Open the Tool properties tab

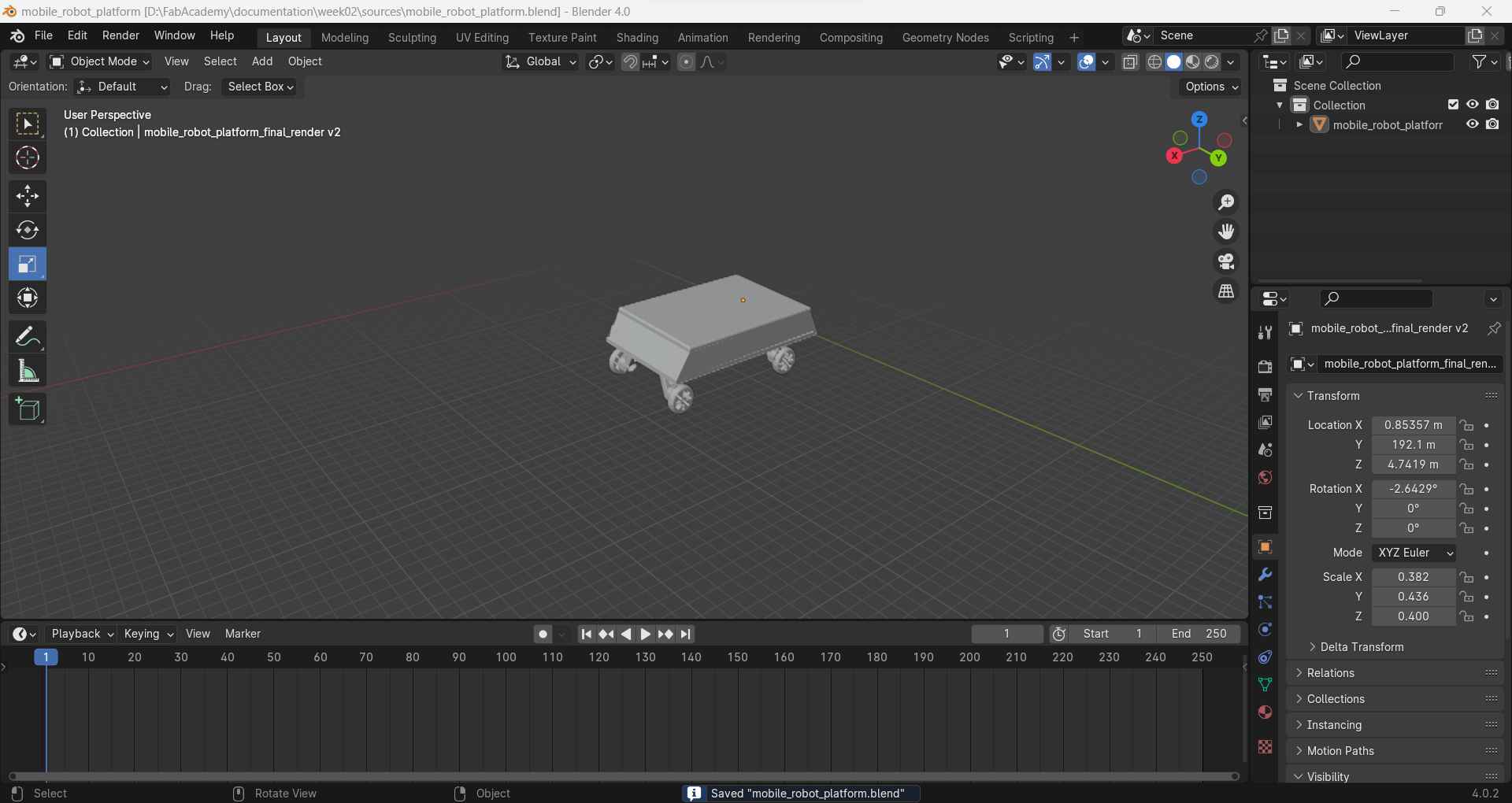point(1265,333)
